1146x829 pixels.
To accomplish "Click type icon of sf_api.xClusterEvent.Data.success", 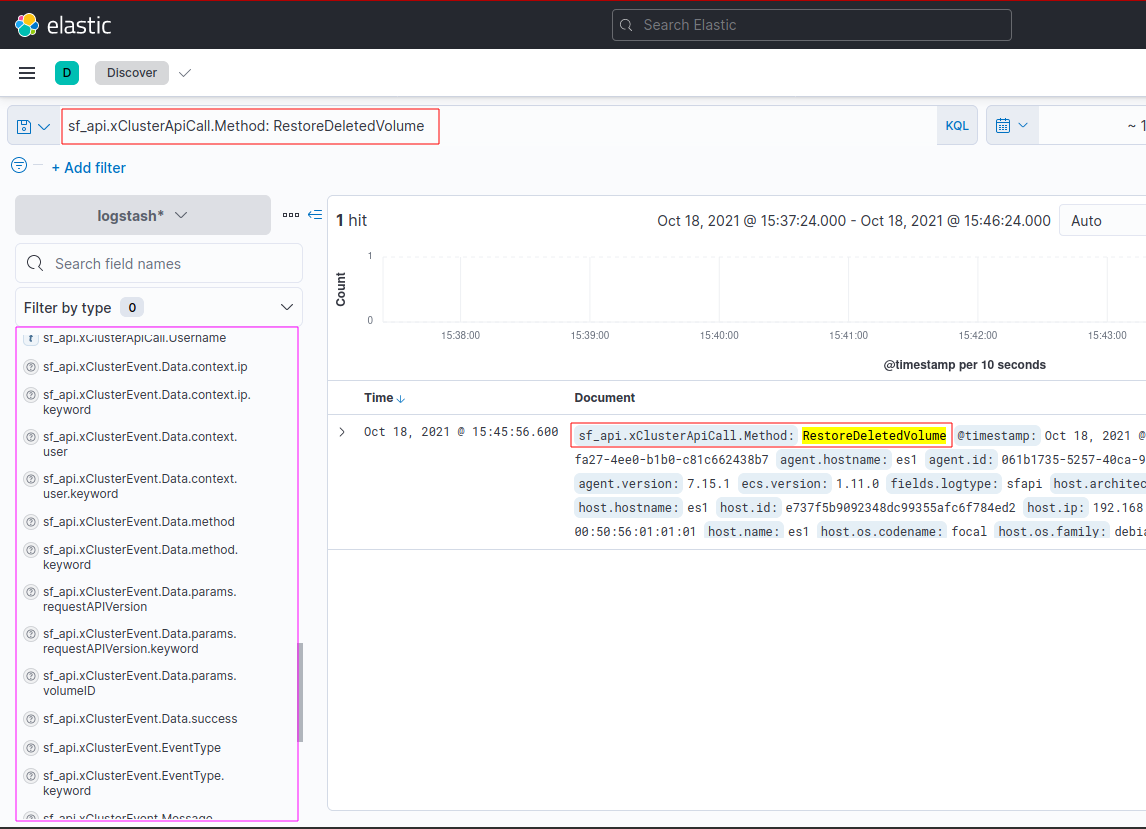I will click(x=31, y=719).
